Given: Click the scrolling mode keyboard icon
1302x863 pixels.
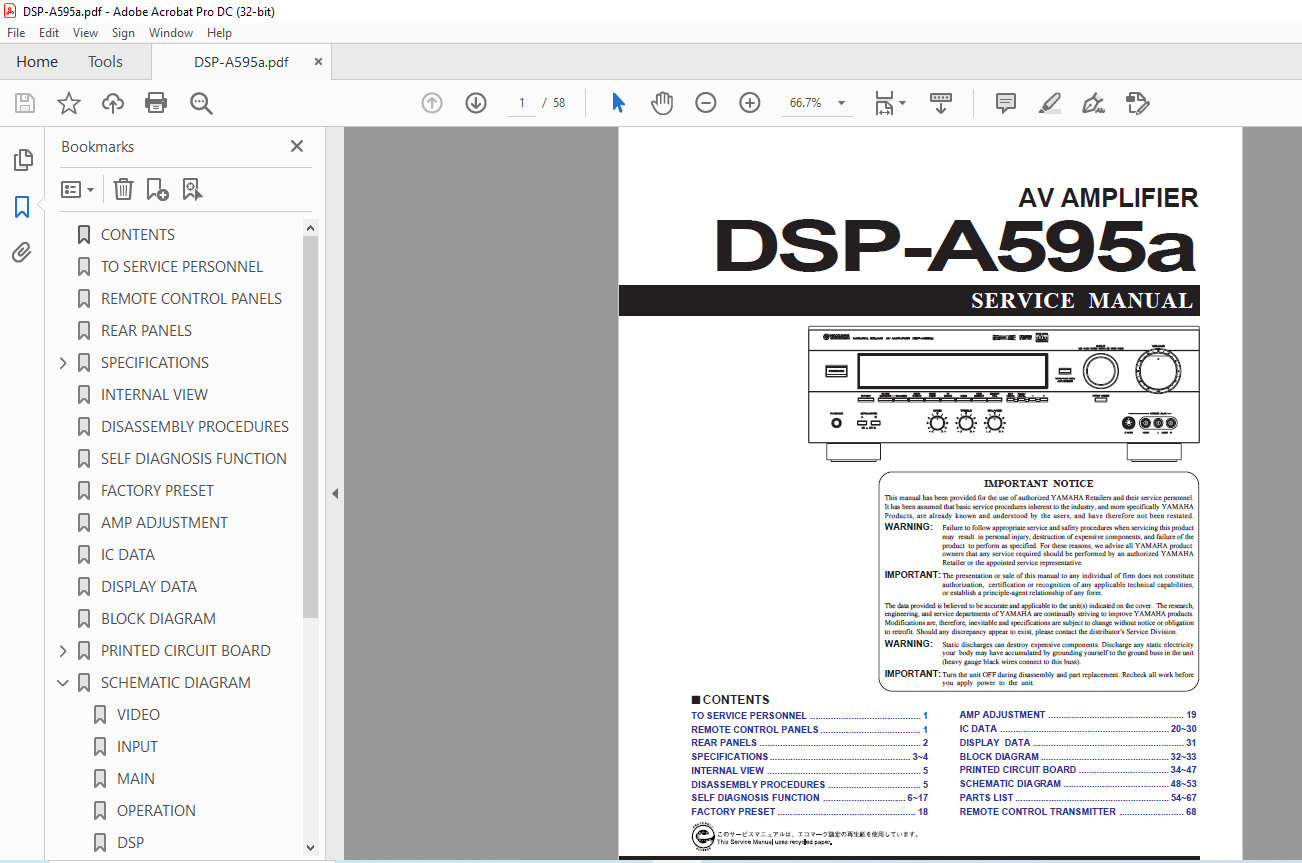Looking at the screenshot, I should tap(940, 103).
